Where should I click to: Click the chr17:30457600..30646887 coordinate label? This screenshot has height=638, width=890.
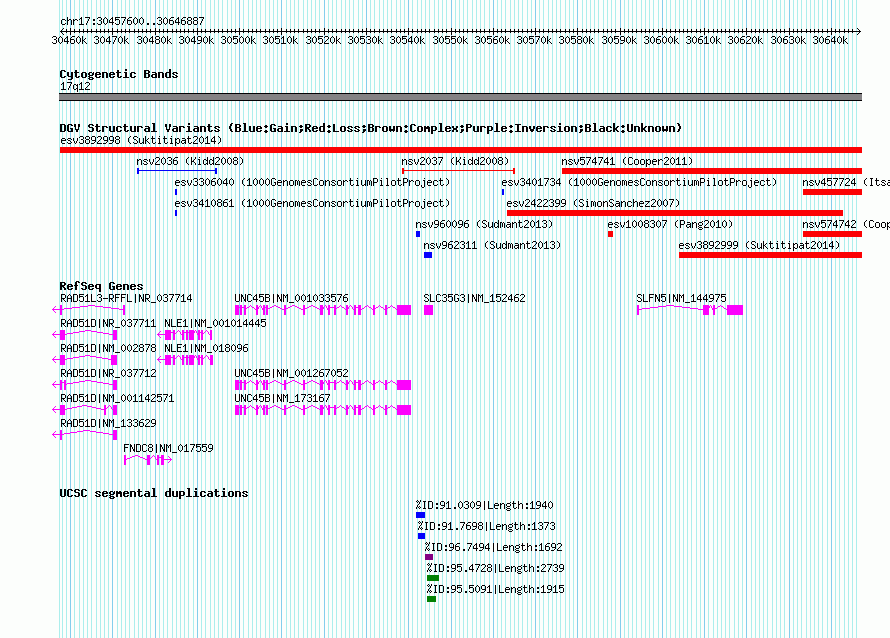tap(132, 21)
